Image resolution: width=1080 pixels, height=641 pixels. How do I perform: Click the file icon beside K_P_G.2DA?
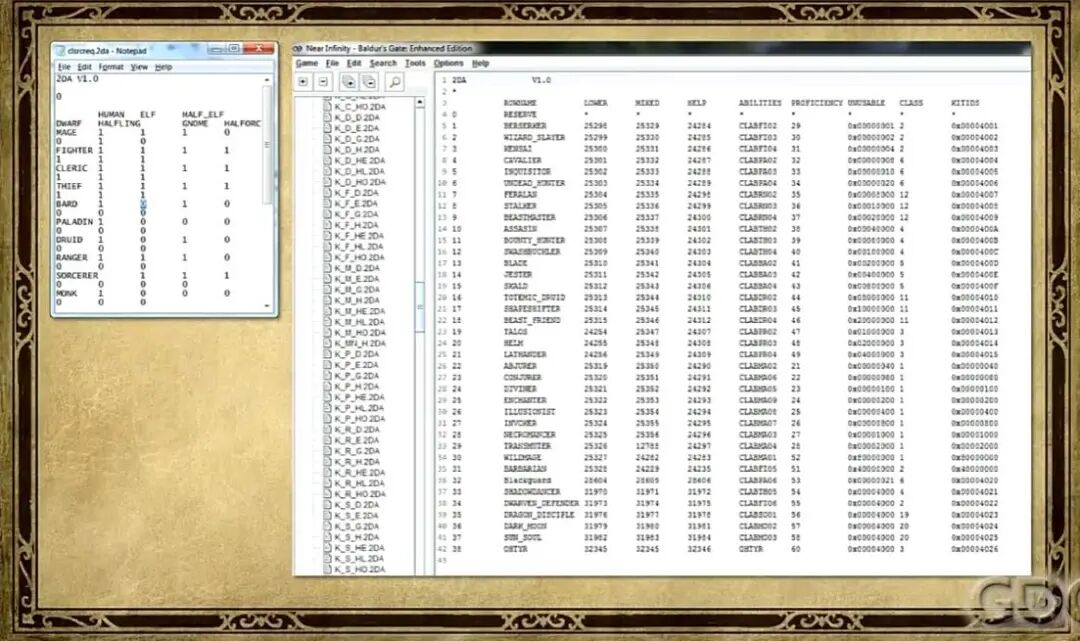[328, 376]
